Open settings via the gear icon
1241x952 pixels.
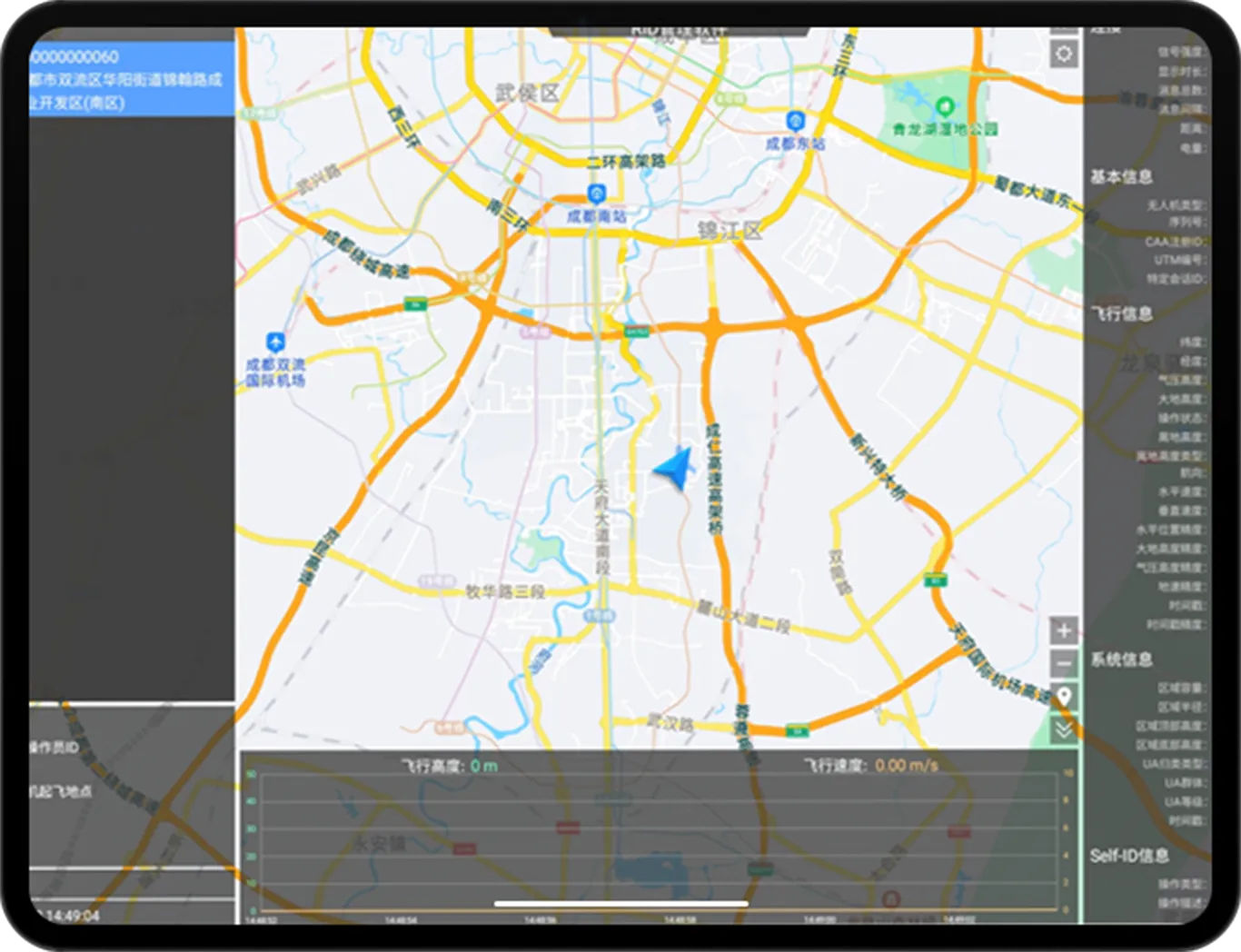coord(1064,55)
